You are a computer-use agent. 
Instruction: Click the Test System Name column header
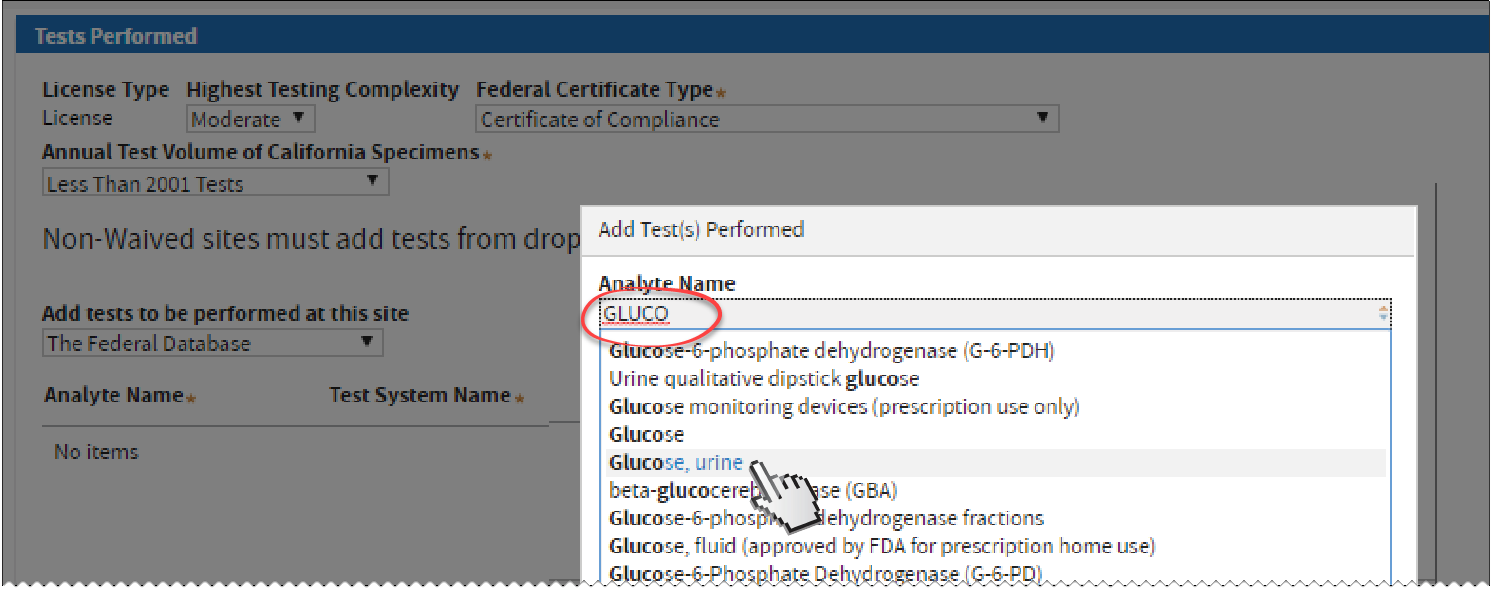click(420, 395)
